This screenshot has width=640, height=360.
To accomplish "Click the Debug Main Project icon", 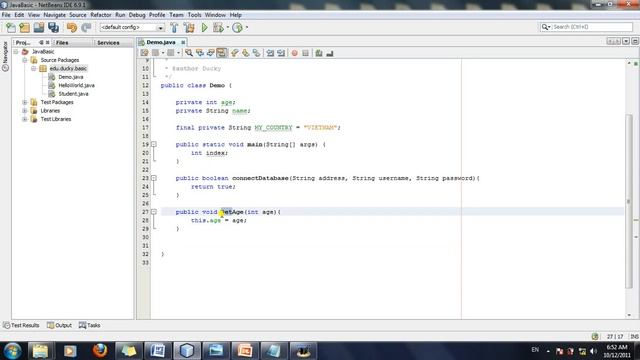I will [218, 27].
